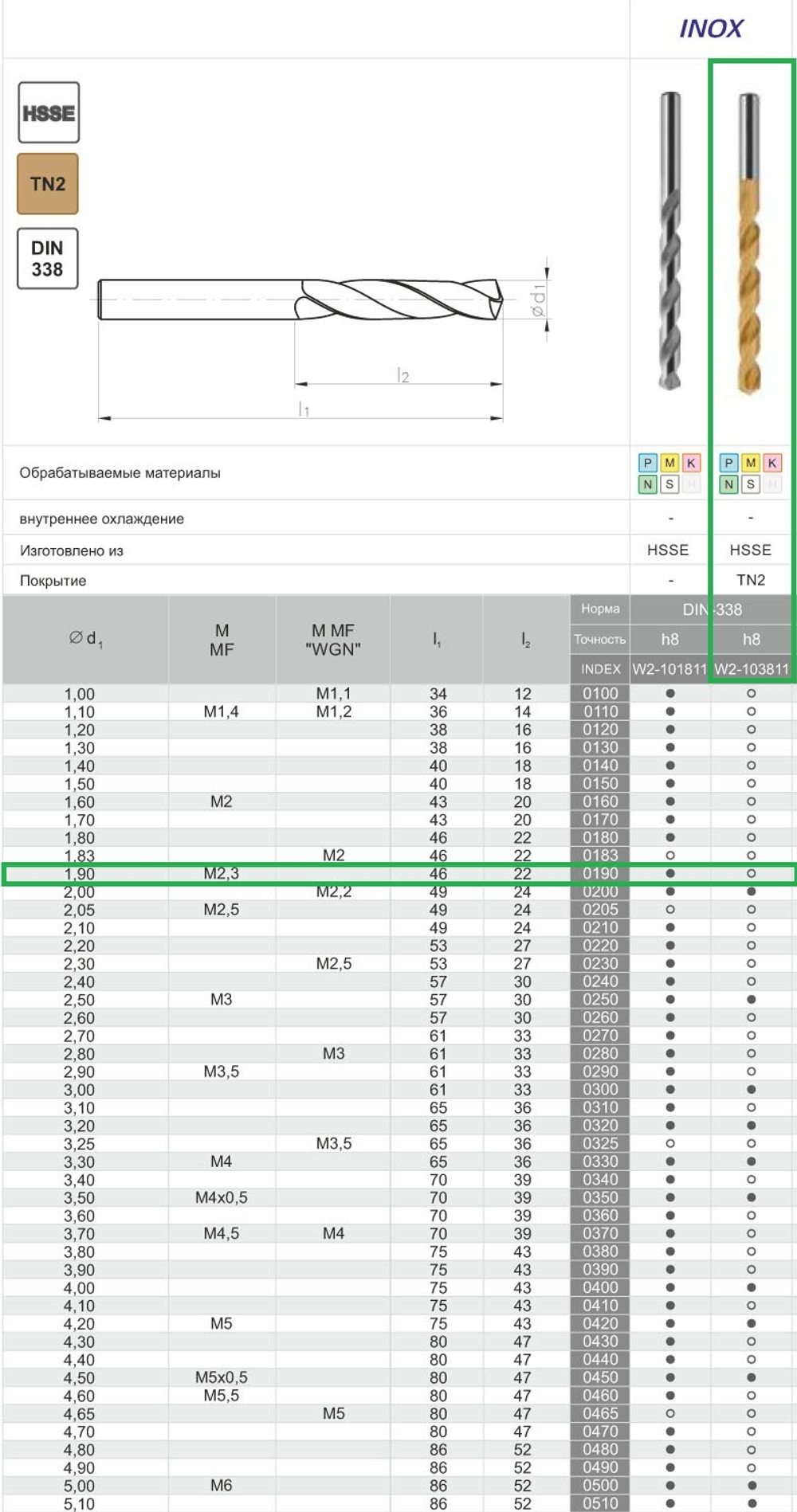Click the M6 thread cell
The image size is (797, 1512).
(221, 1486)
